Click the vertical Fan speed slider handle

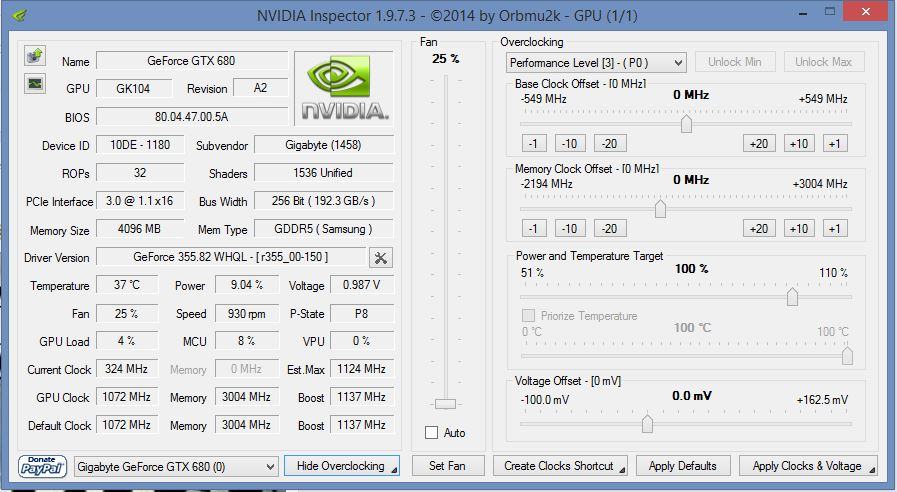pyautogui.click(x=446, y=404)
